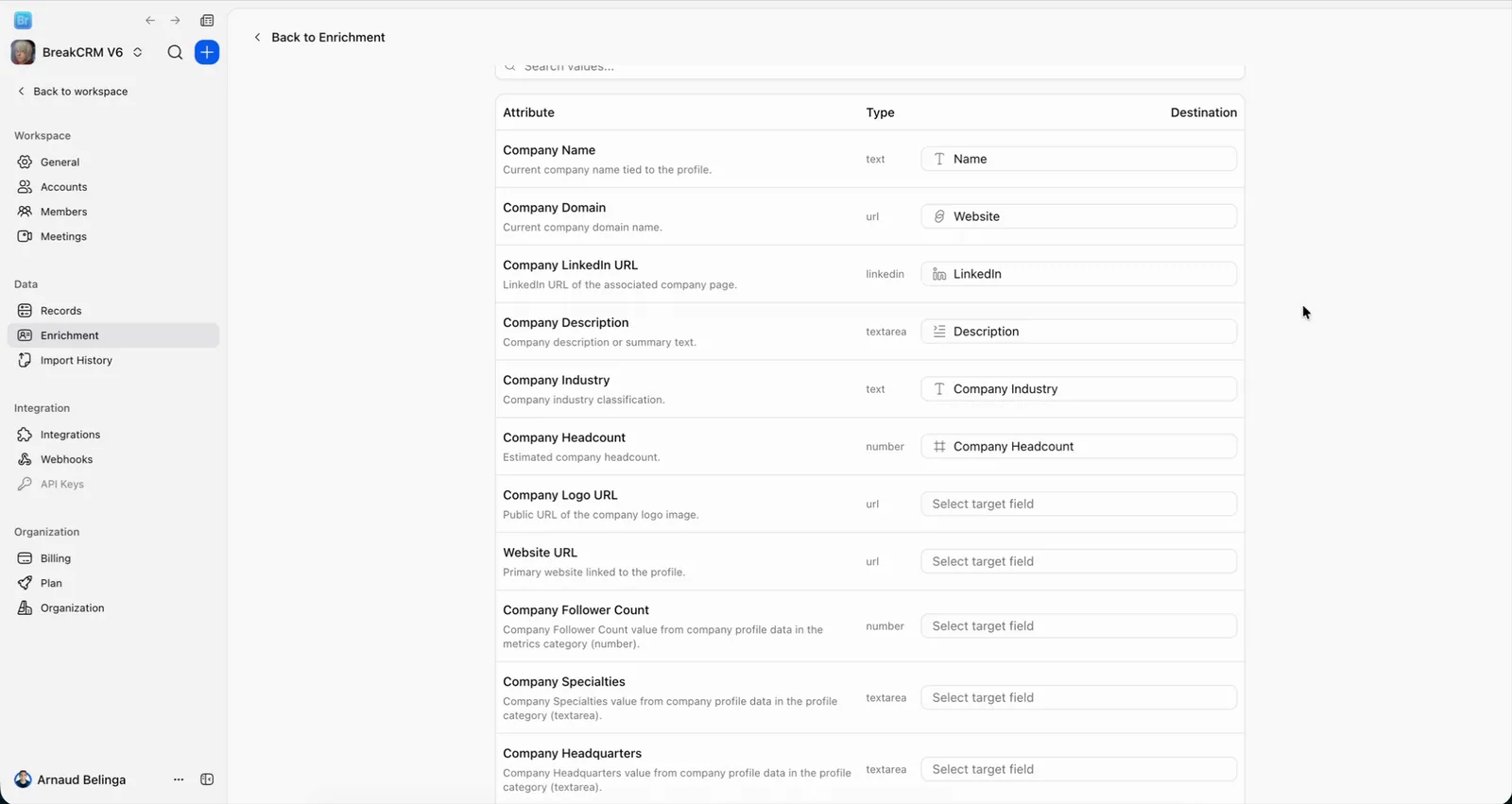Open Records under Data
This screenshot has height=804, width=1512.
click(113, 311)
